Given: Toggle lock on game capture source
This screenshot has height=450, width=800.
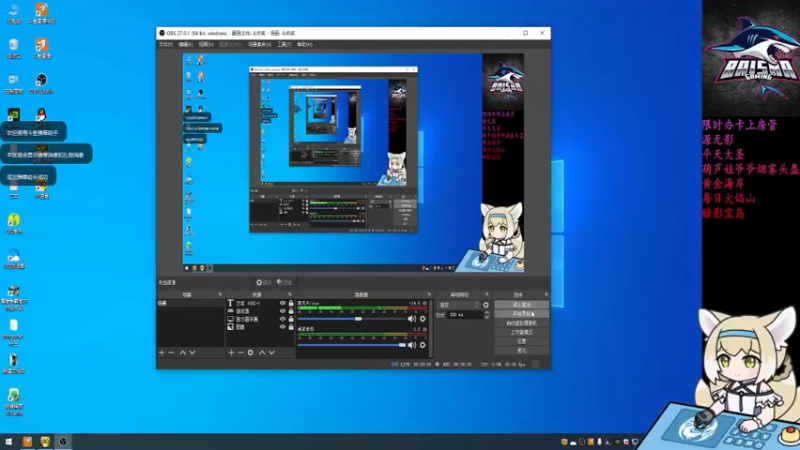Looking at the screenshot, I should pyautogui.click(x=291, y=311).
